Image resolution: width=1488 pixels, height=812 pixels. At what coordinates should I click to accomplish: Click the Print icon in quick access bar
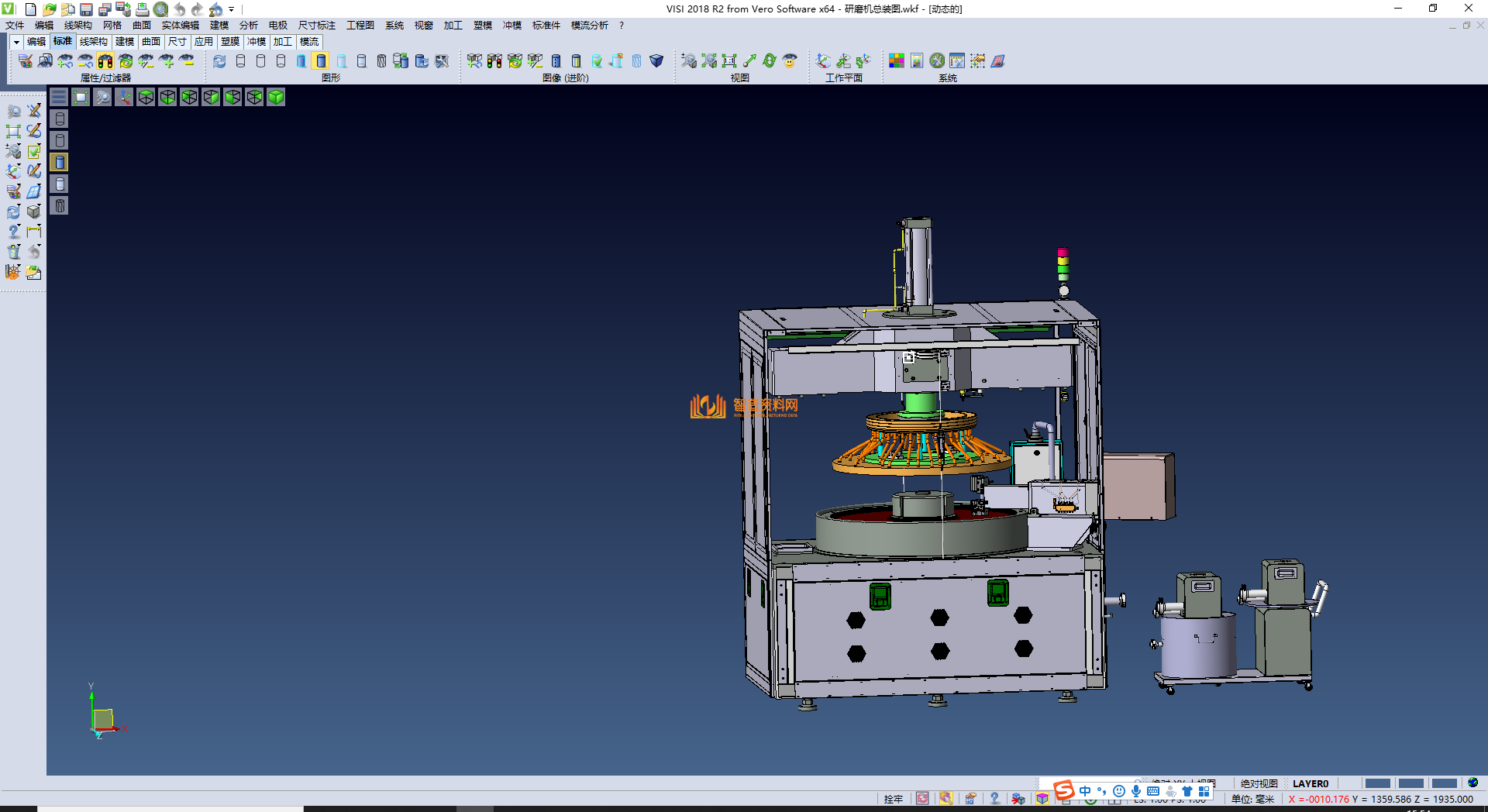[142, 9]
